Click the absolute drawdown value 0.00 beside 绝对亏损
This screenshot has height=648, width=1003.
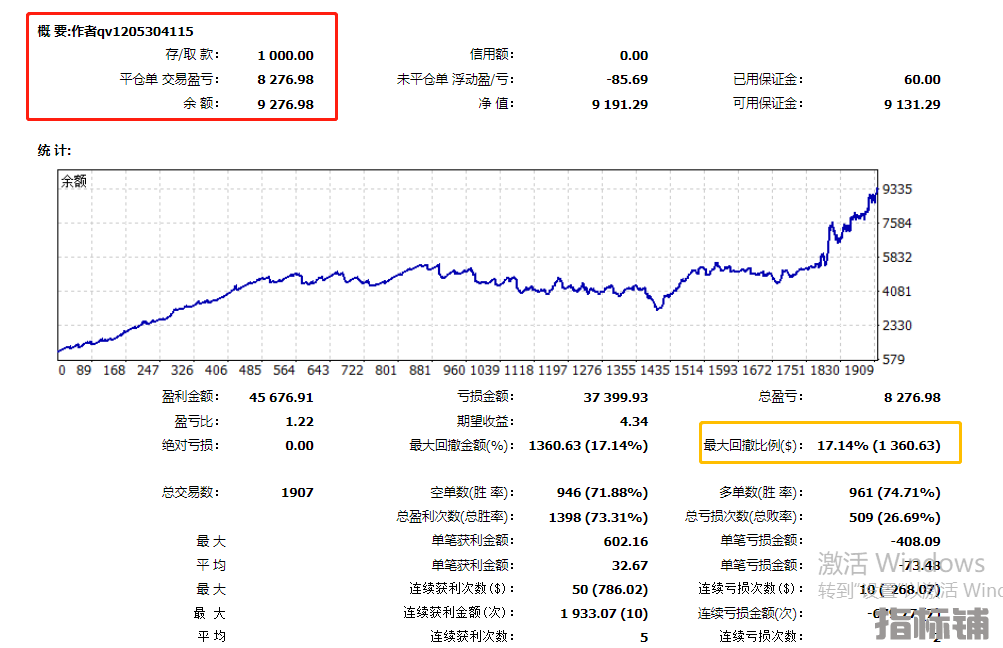tap(299, 446)
